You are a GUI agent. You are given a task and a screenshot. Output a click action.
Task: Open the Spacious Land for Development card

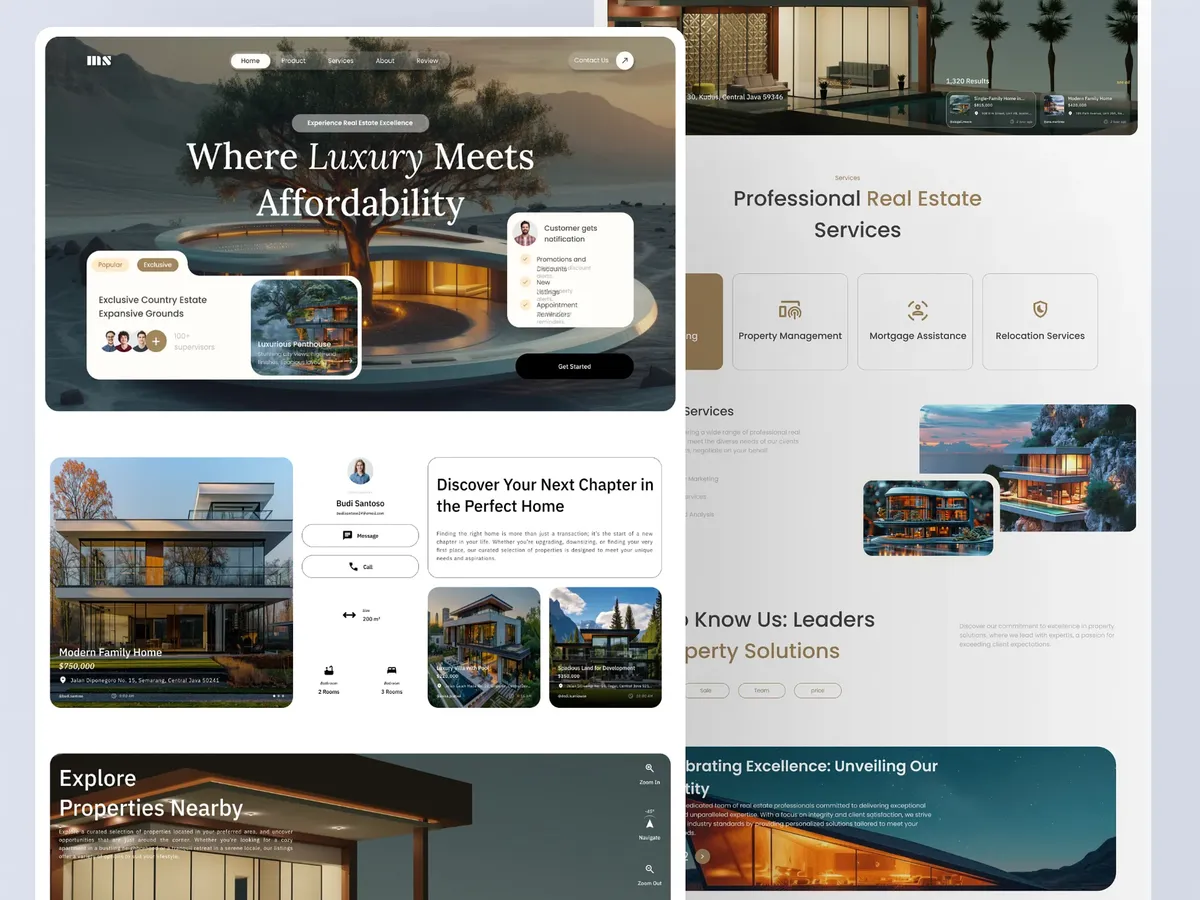605,647
